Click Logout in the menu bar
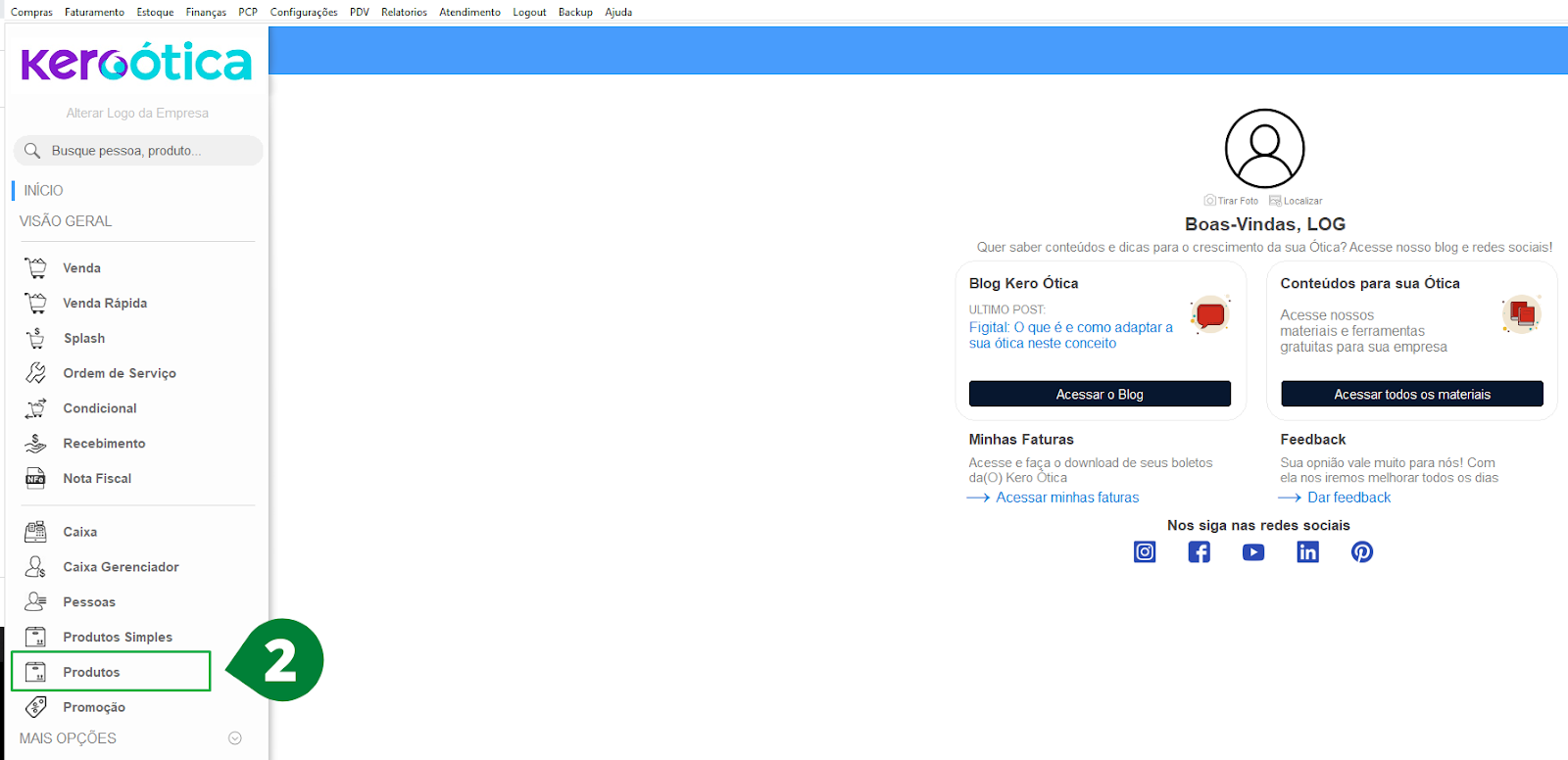1568x760 pixels. click(529, 12)
